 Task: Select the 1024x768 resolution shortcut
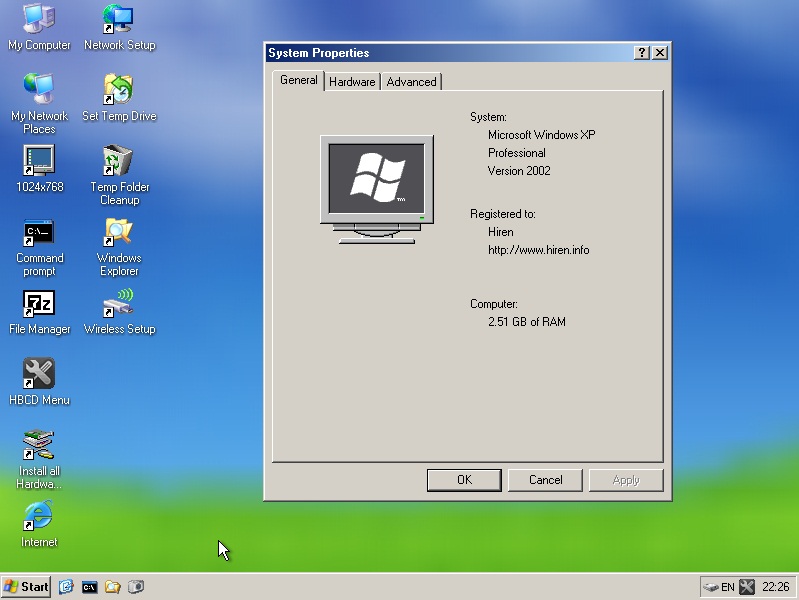[39, 169]
